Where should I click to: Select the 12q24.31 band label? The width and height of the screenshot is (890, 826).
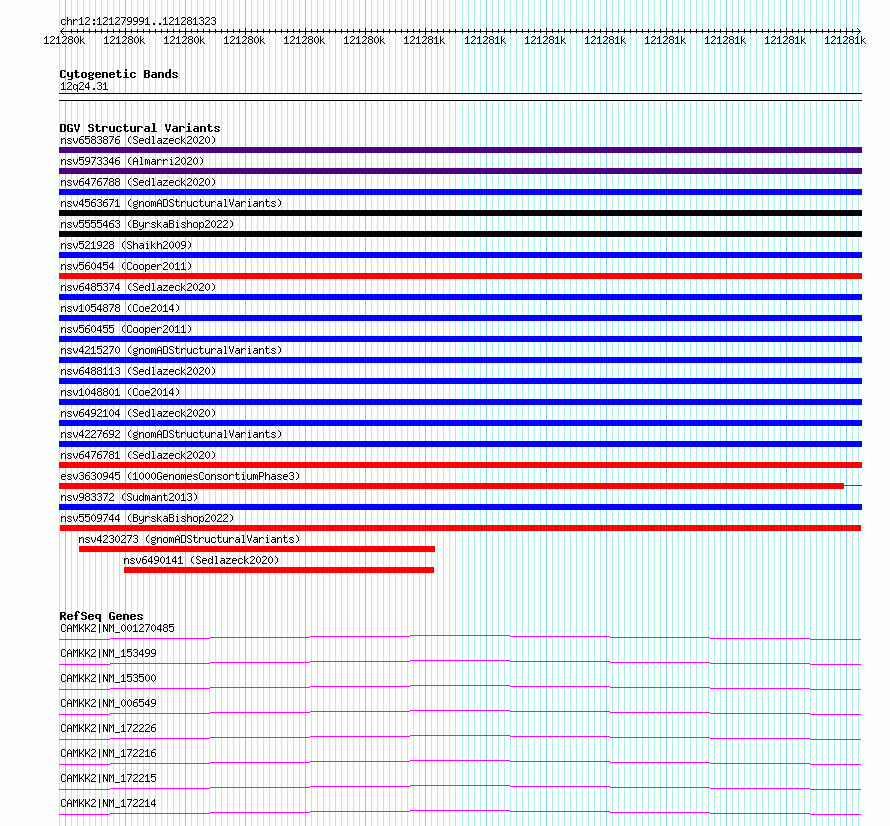point(84,86)
